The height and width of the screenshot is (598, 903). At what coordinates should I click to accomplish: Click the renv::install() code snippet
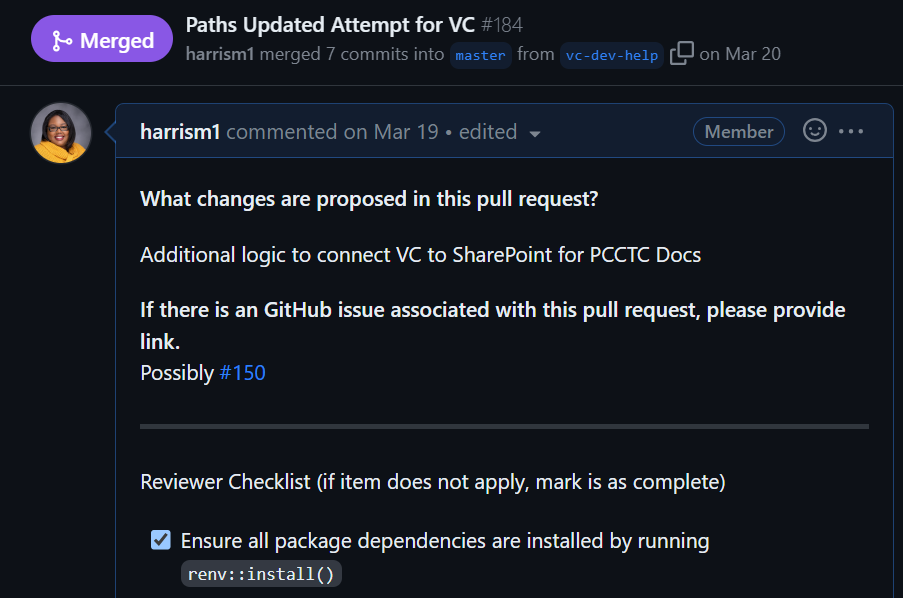point(262,574)
